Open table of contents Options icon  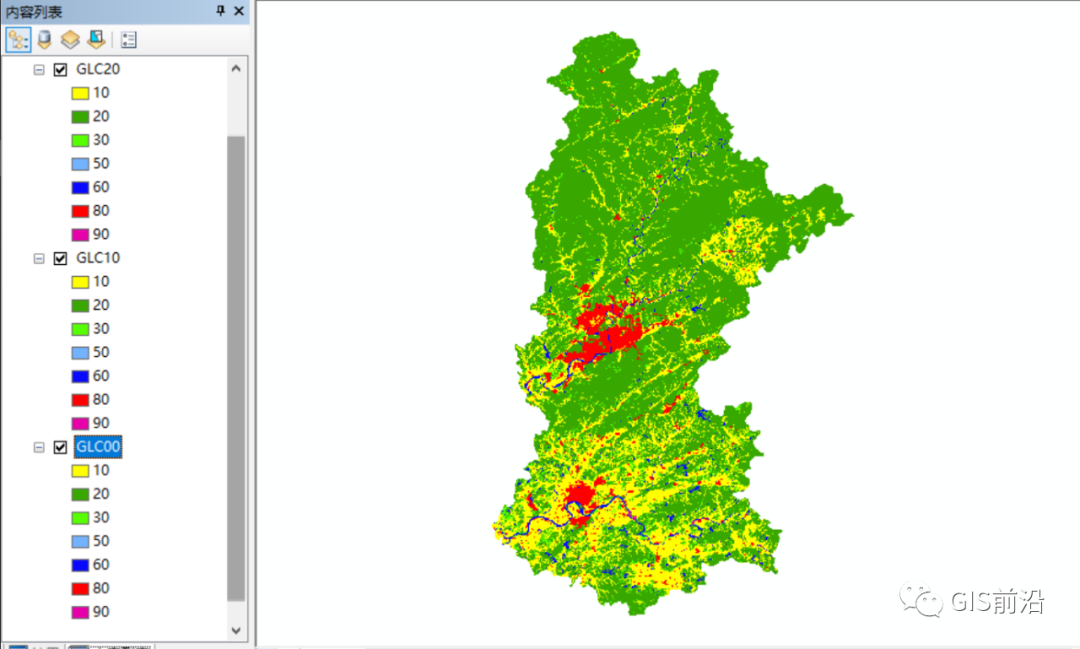129,40
